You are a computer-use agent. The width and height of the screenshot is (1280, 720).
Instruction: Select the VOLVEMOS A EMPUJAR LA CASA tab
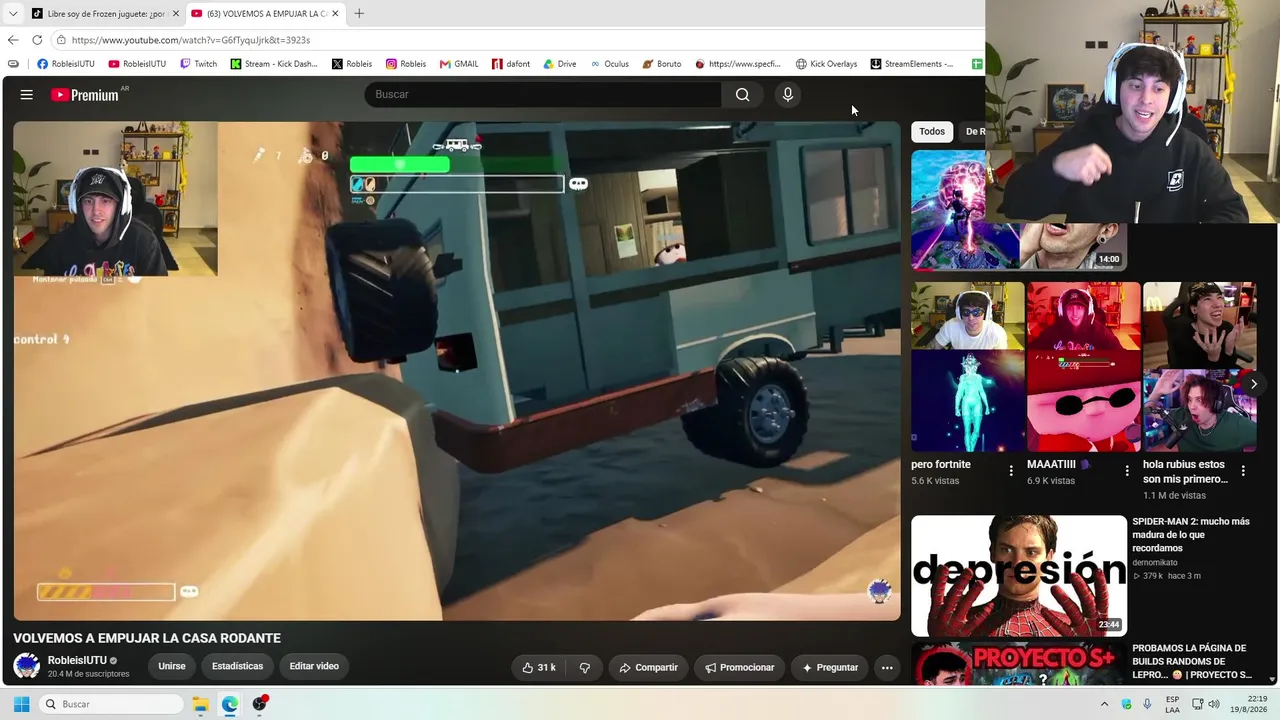point(264,14)
